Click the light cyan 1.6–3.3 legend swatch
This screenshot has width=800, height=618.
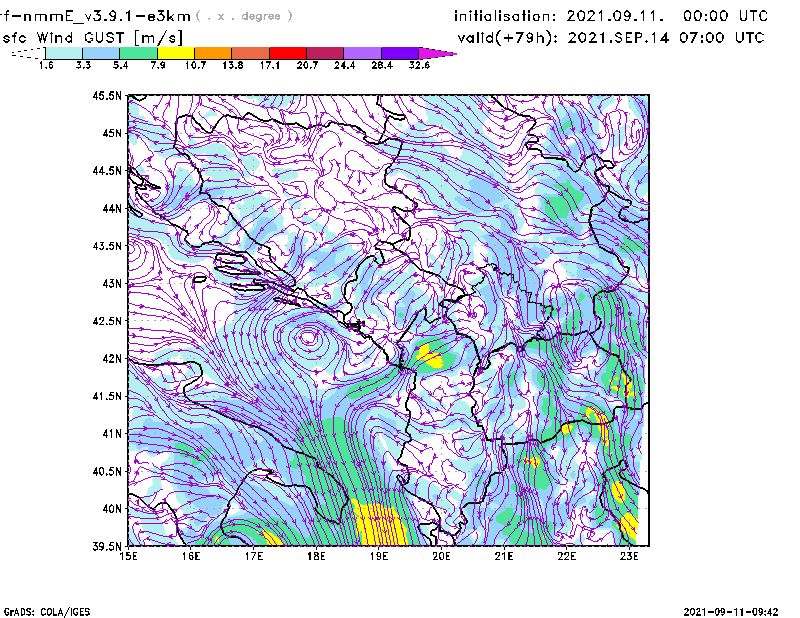[64, 53]
